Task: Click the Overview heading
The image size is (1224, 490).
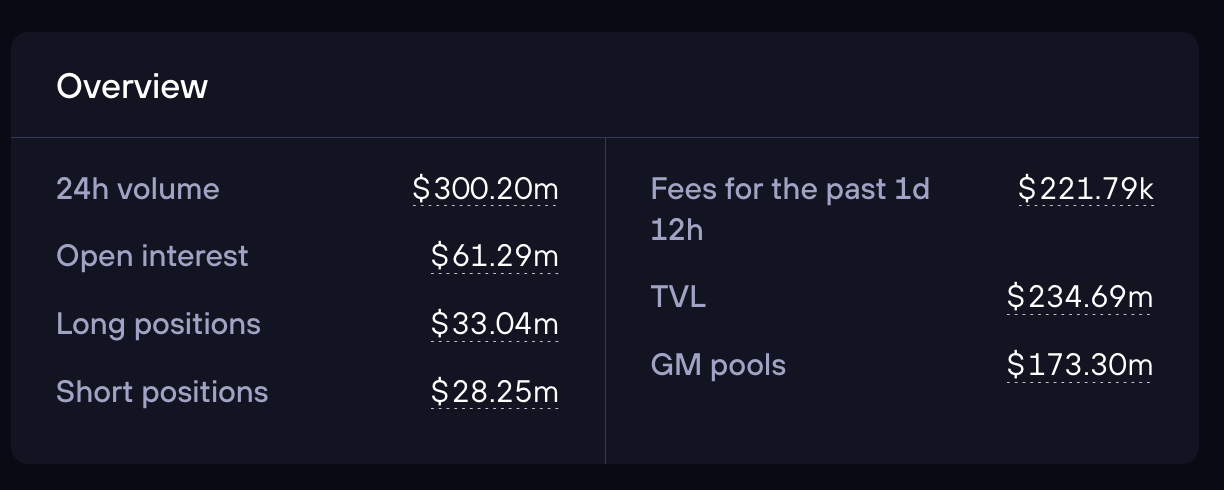Action: coord(132,87)
